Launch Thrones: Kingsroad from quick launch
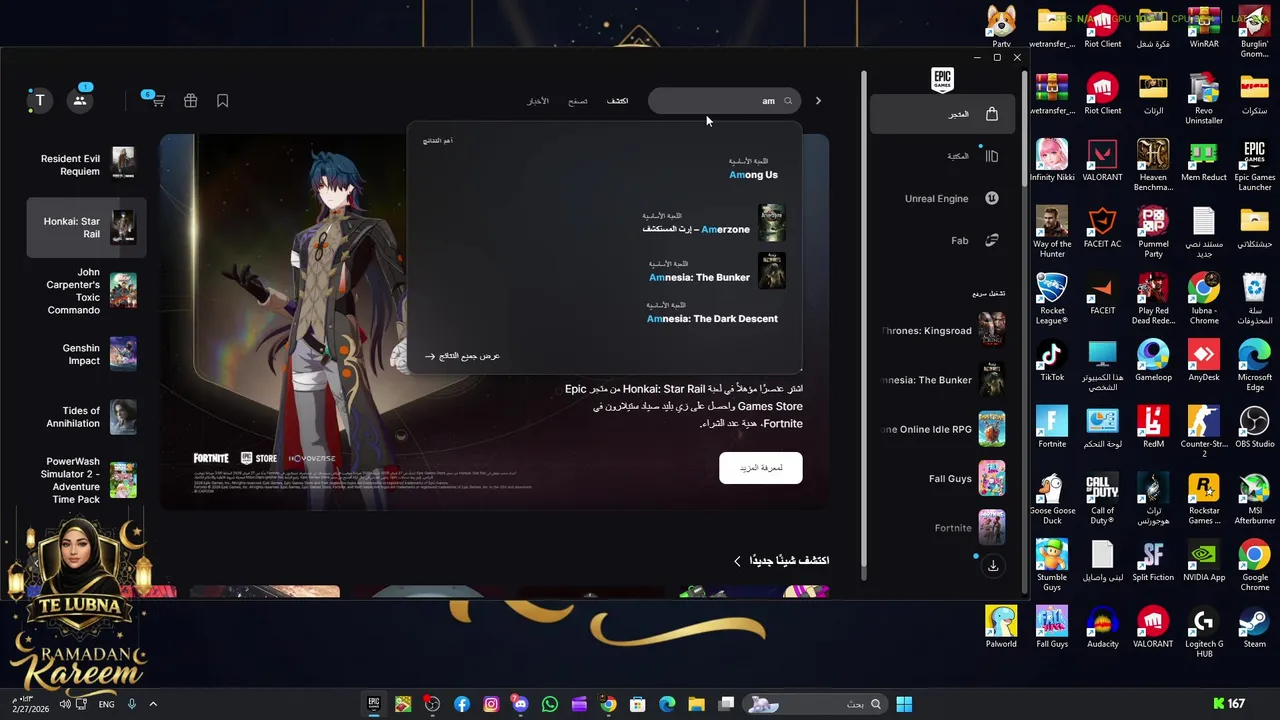Viewport: 1280px width, 720px height. (942, 330)
